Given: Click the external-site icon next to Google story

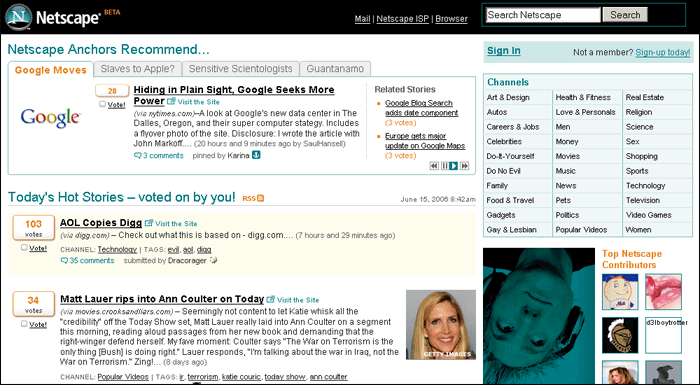Looking at the screenshot, I should (171, 101).
